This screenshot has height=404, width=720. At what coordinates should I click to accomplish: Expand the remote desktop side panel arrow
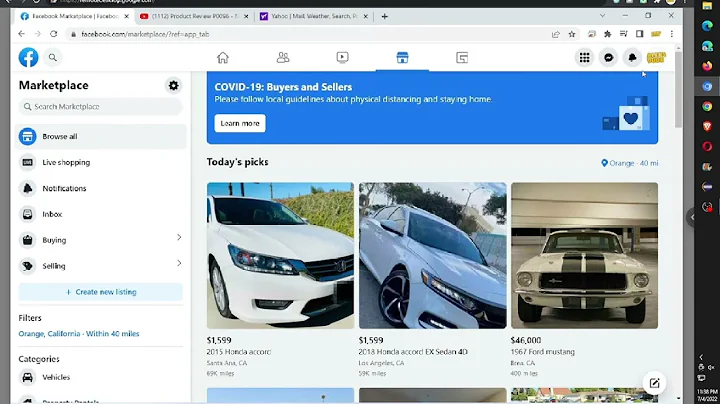tap(692, 217)
